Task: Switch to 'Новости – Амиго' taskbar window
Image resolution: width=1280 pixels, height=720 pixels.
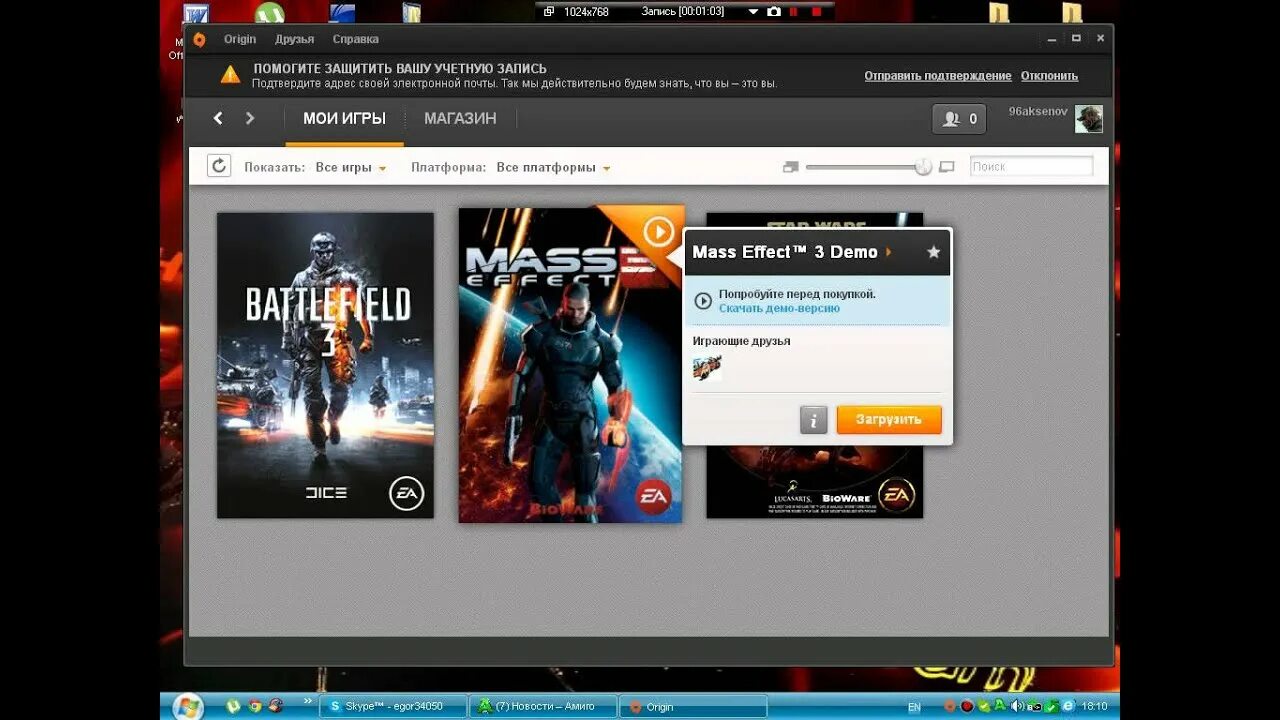Action: pos(543,706)
